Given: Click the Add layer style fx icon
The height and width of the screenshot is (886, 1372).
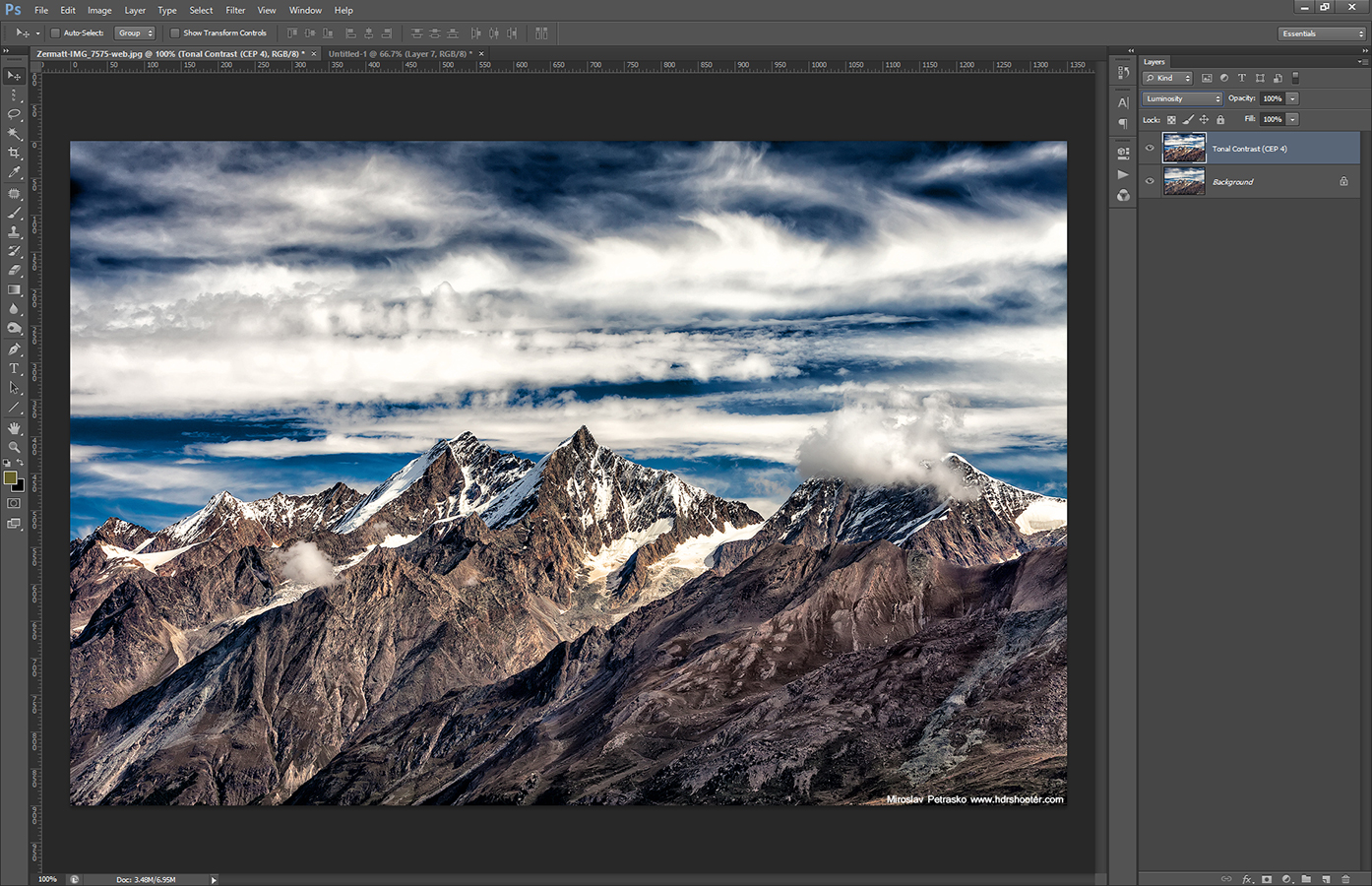Looking at the screenshot, I should click(x=1247, y=879).
